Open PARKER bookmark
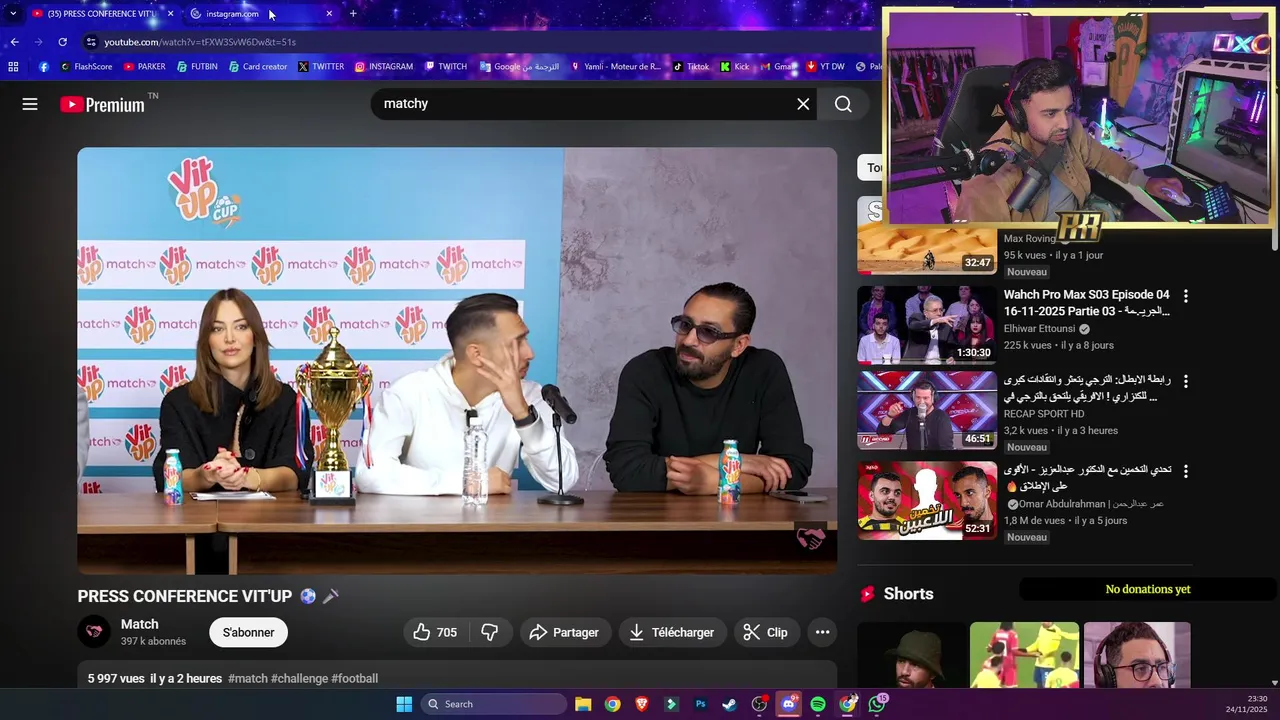 coord(144,67)
